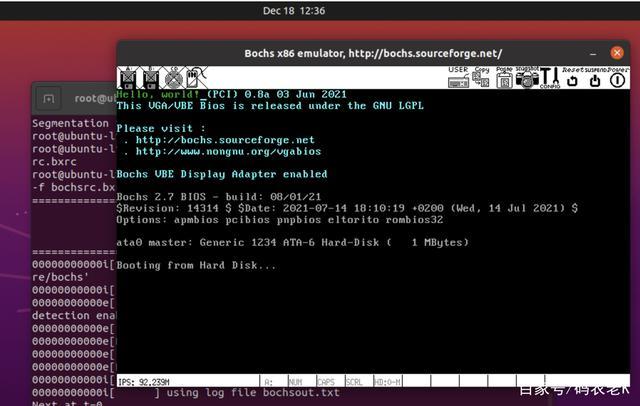
Task: Click the Copy toolbar icon
Action: pos(481,77)
